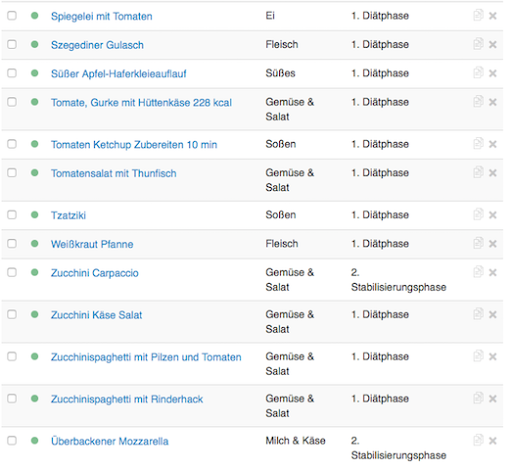This screenshot has height=470, width=512.
Task: Open the Szegediner Gulasch recipe link
Action: coord(97,45)
